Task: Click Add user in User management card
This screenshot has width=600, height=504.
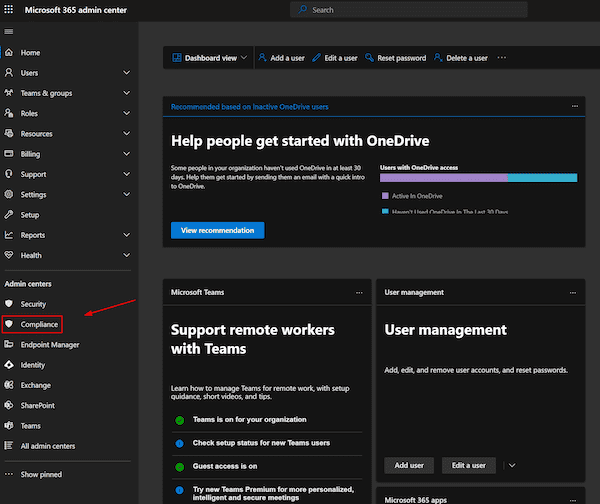Action: tap(409, 465)
